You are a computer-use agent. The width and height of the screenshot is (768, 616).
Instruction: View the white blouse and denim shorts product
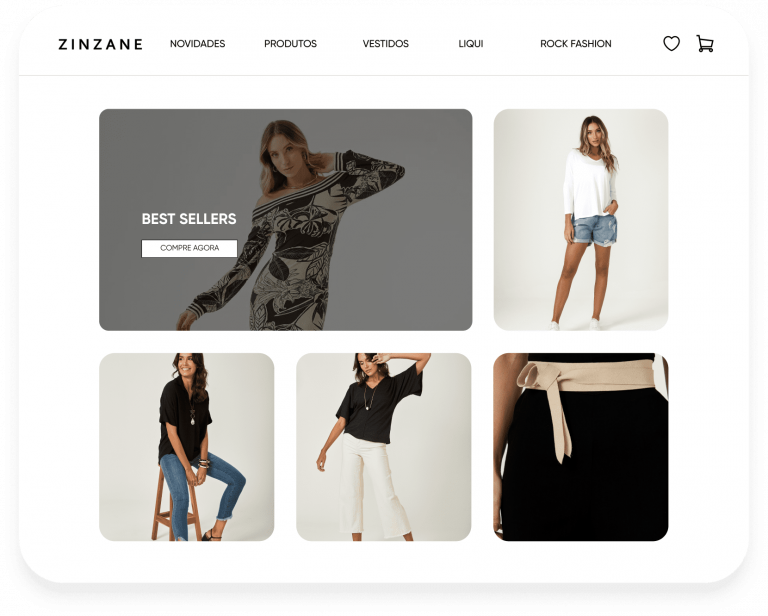[581, 219]
